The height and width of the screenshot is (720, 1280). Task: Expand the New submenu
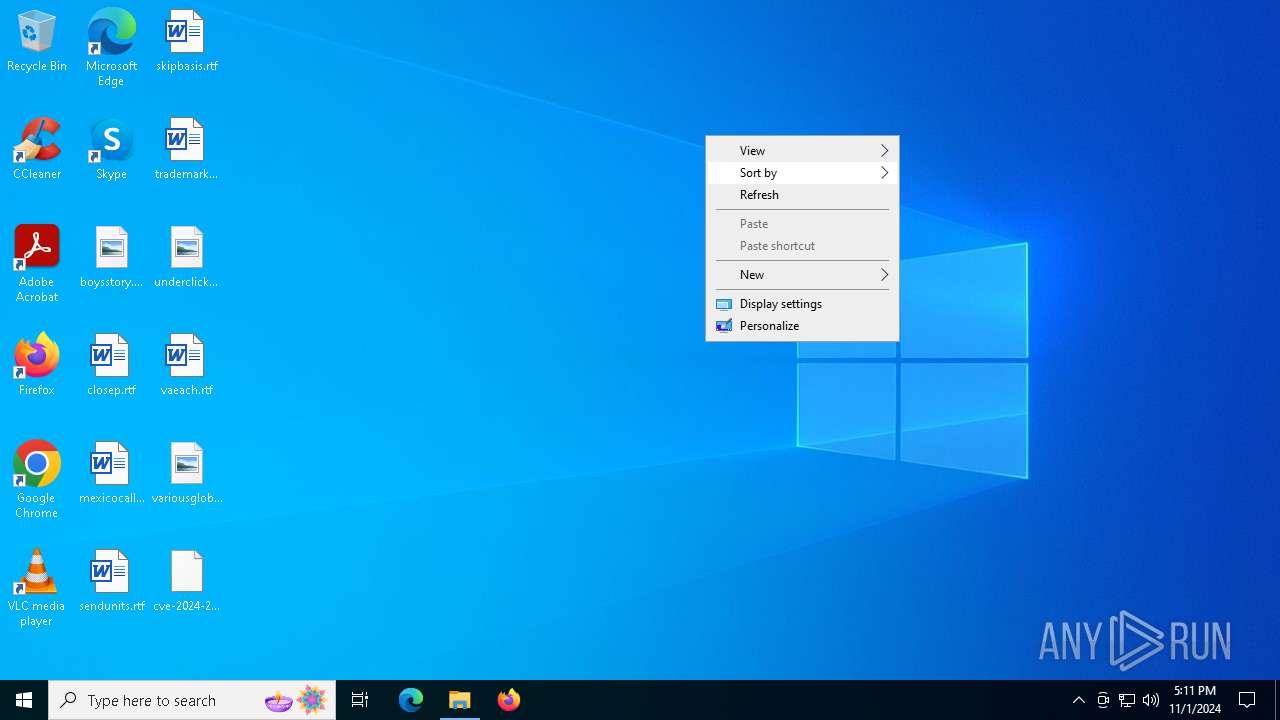[802, 275]
